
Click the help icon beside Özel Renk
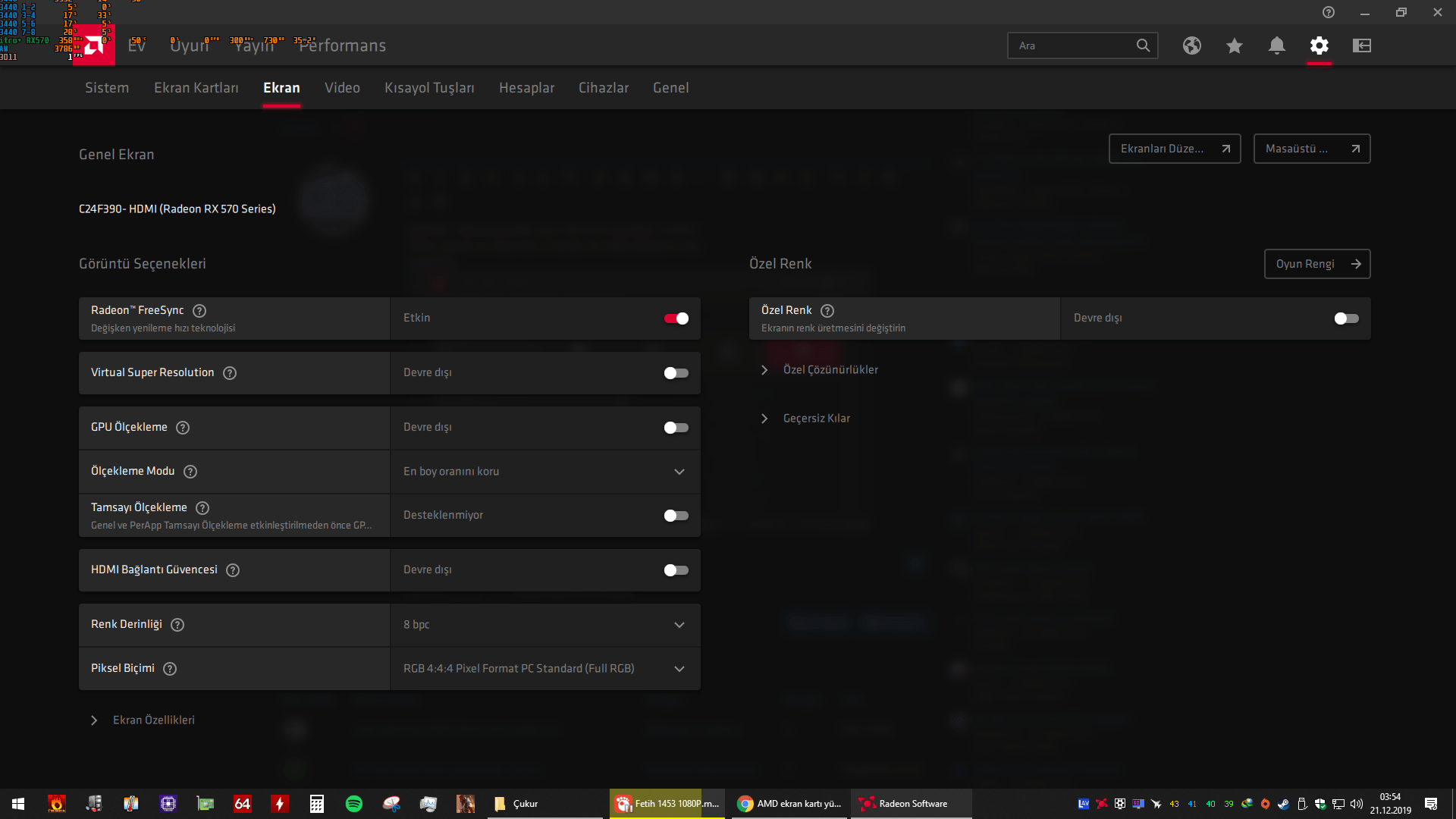point(827,311)
